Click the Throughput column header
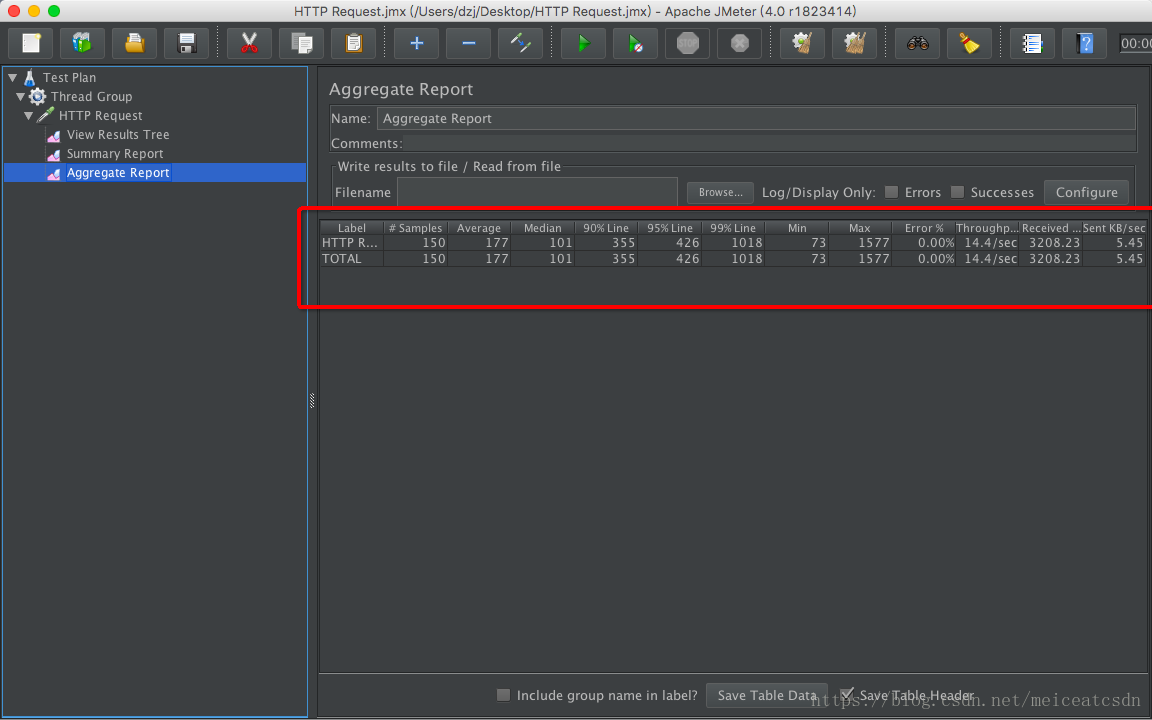The height and width of the screenshot is (720, 1152). pos(987,228)
